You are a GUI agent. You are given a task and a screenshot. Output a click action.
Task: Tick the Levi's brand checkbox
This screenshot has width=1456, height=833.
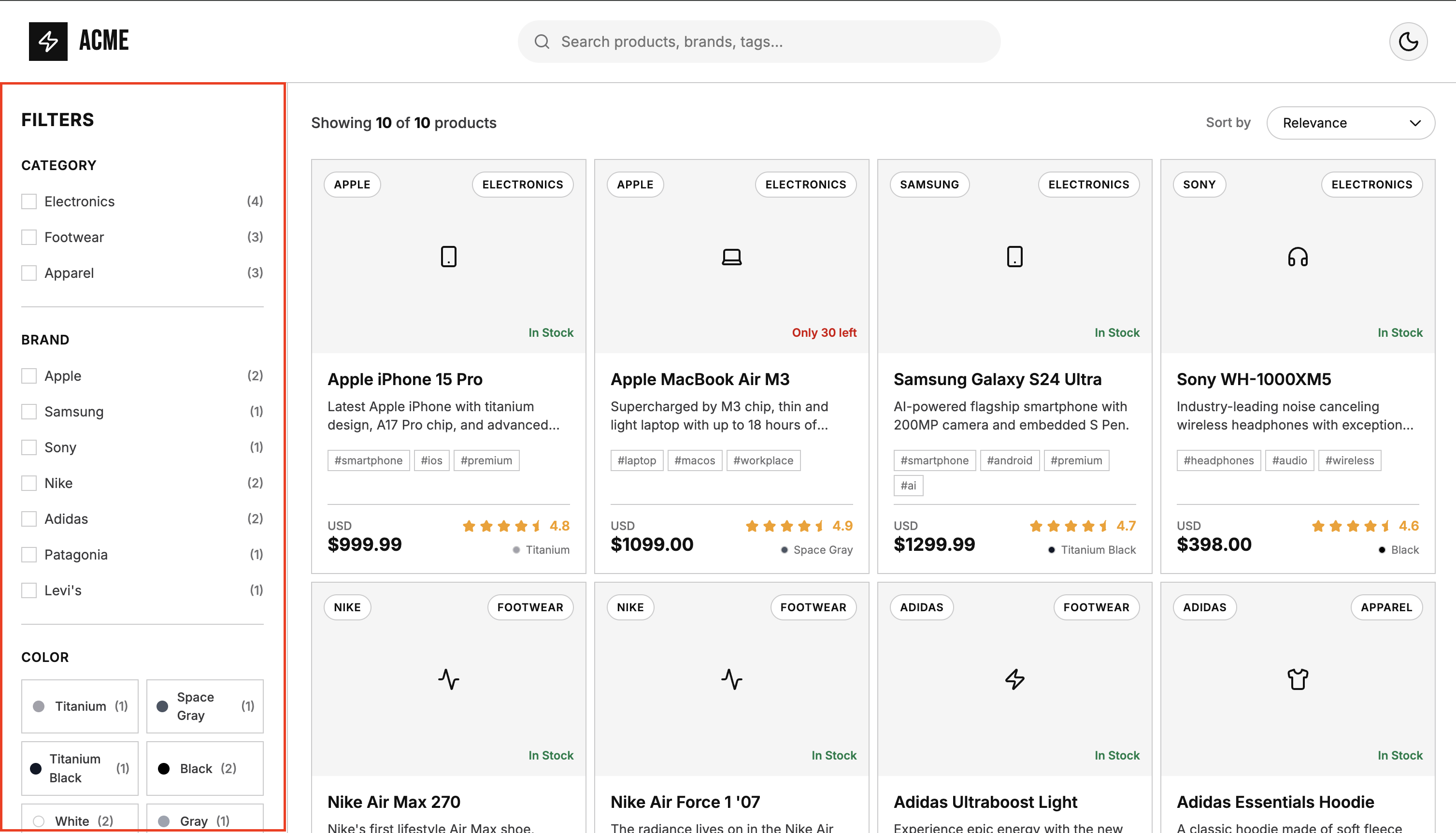point(29,590)
